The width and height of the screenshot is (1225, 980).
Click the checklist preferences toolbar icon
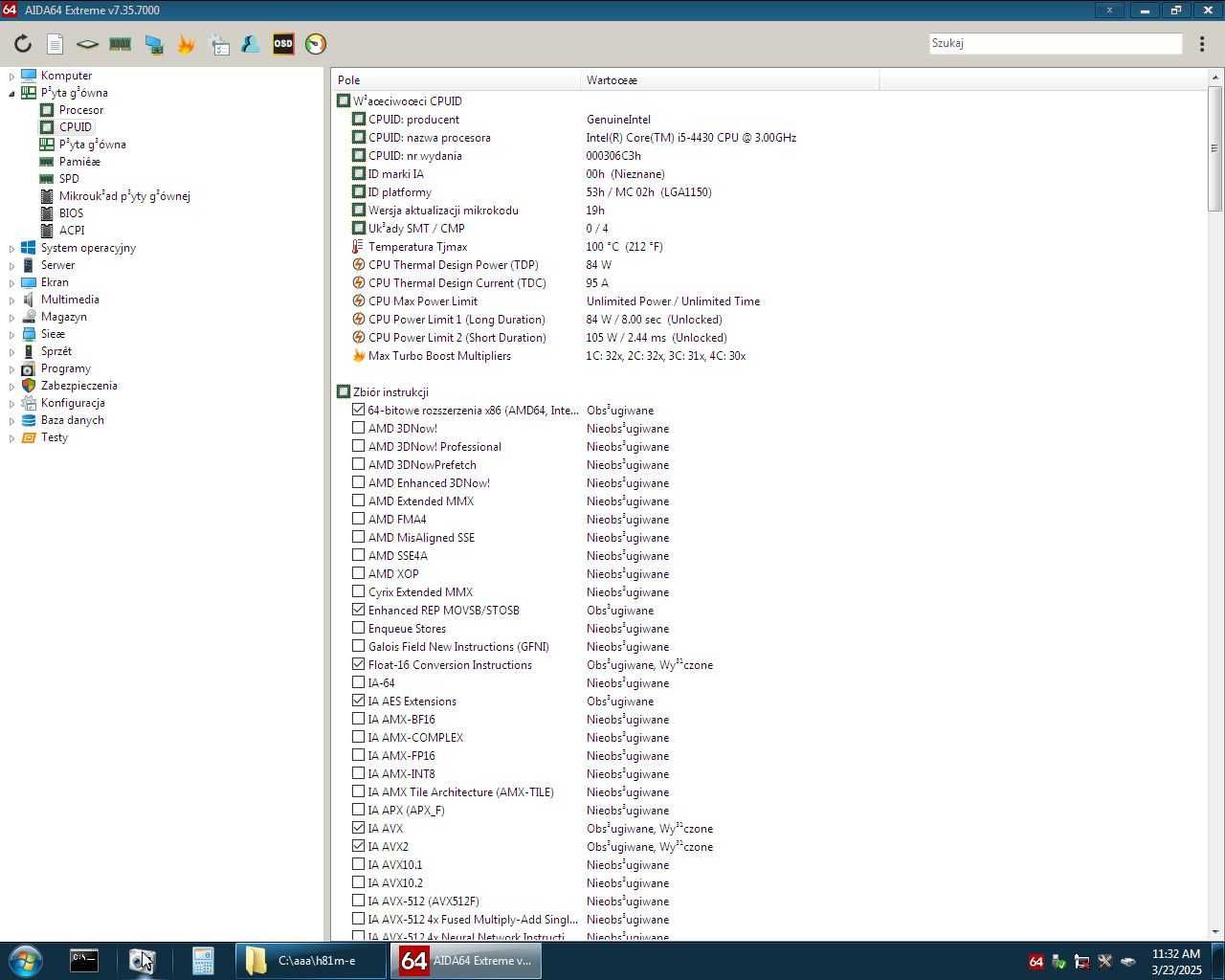point(219,44)
